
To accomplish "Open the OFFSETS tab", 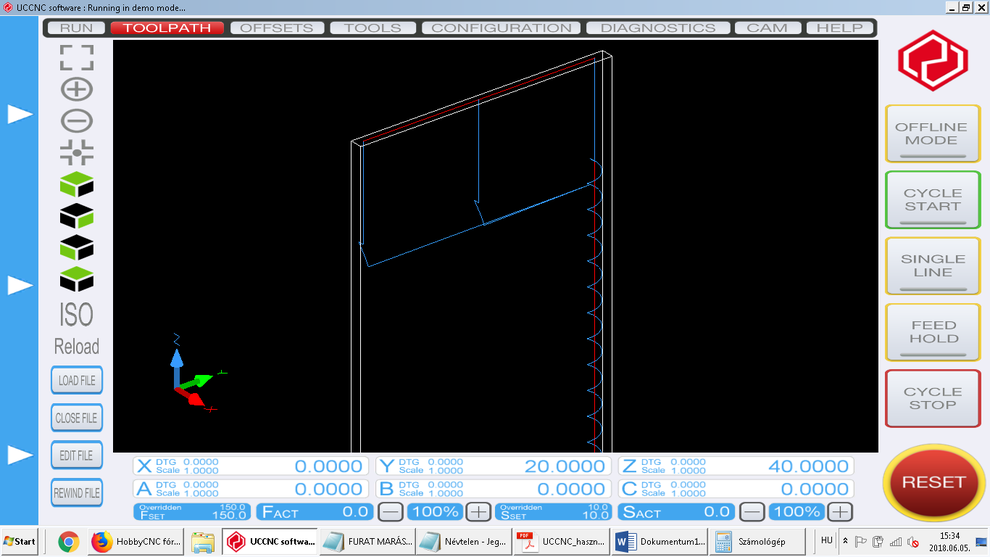I will click(x=277, y=28).
